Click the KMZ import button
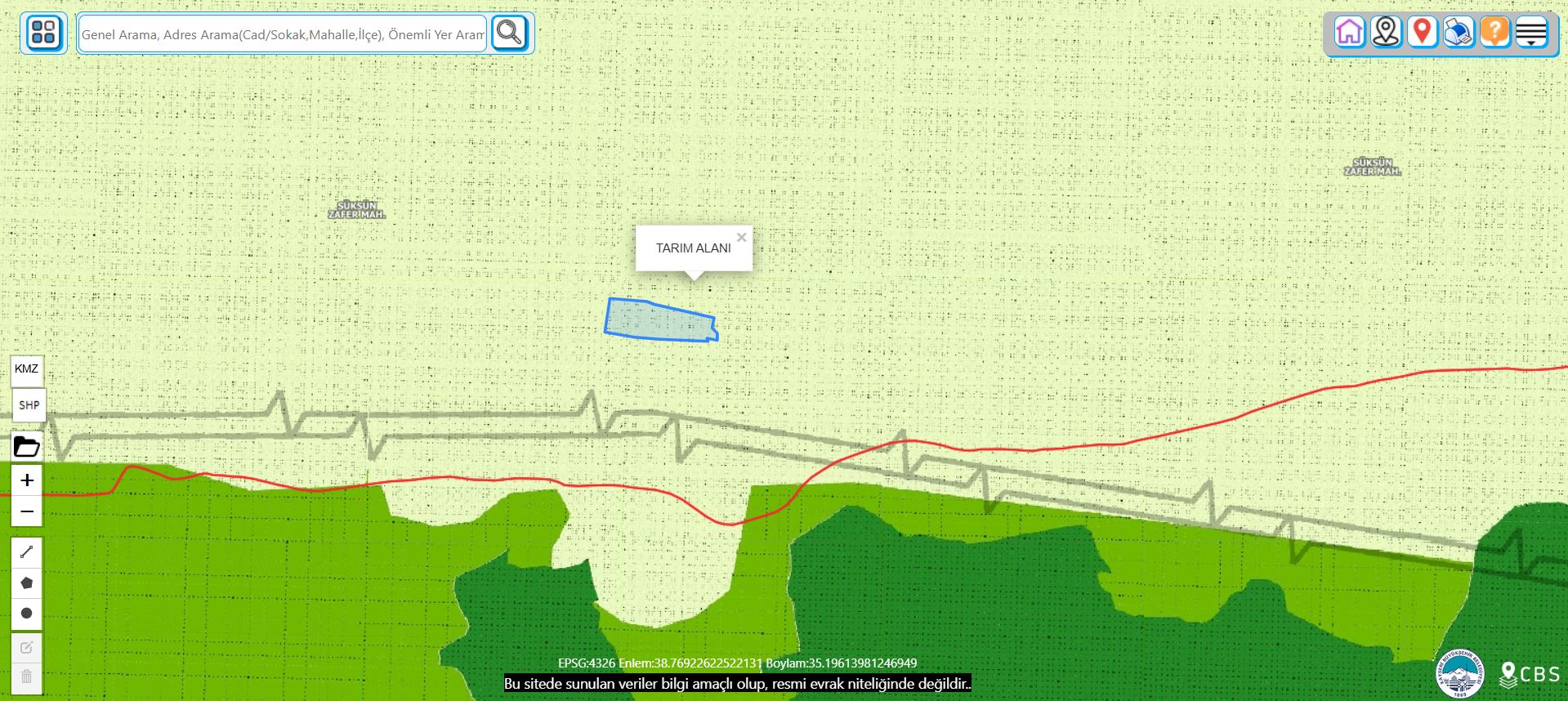 pyautogui.click(x=27, y=369)
